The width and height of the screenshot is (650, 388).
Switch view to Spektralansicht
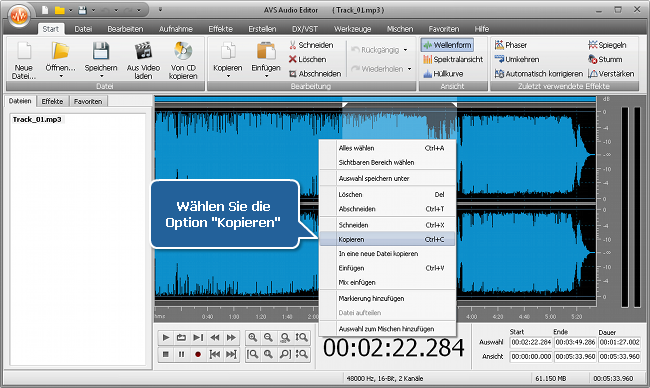pyautogui.click(x=453, y=59)
